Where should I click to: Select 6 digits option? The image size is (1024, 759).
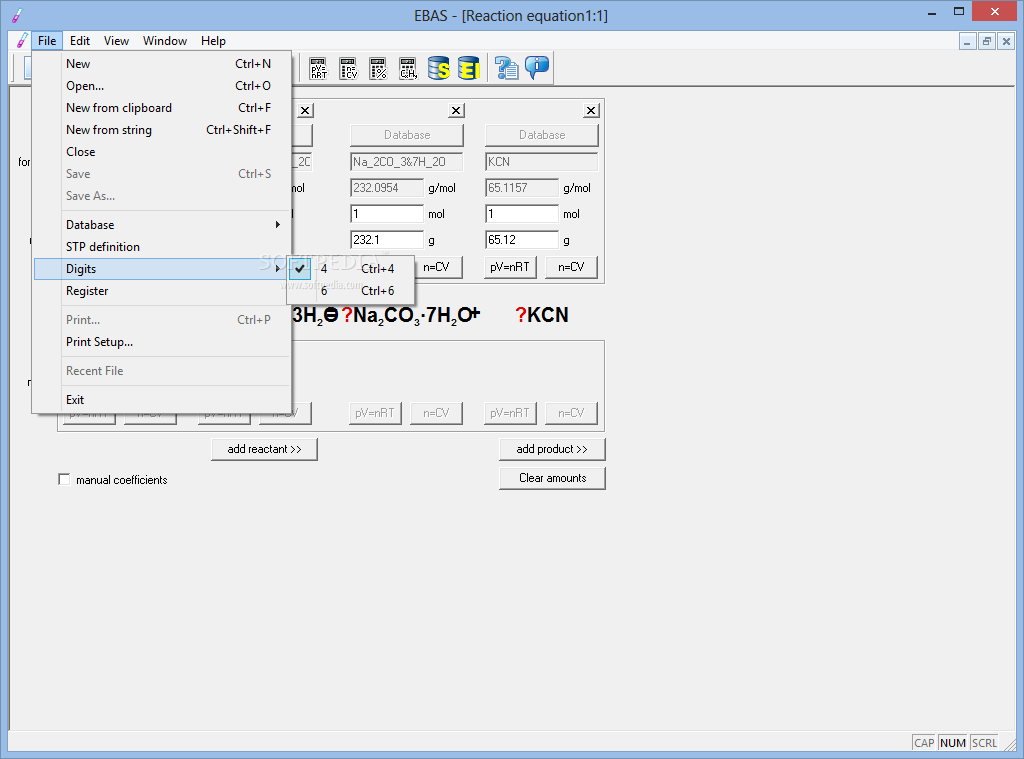(x=350, y=291)
